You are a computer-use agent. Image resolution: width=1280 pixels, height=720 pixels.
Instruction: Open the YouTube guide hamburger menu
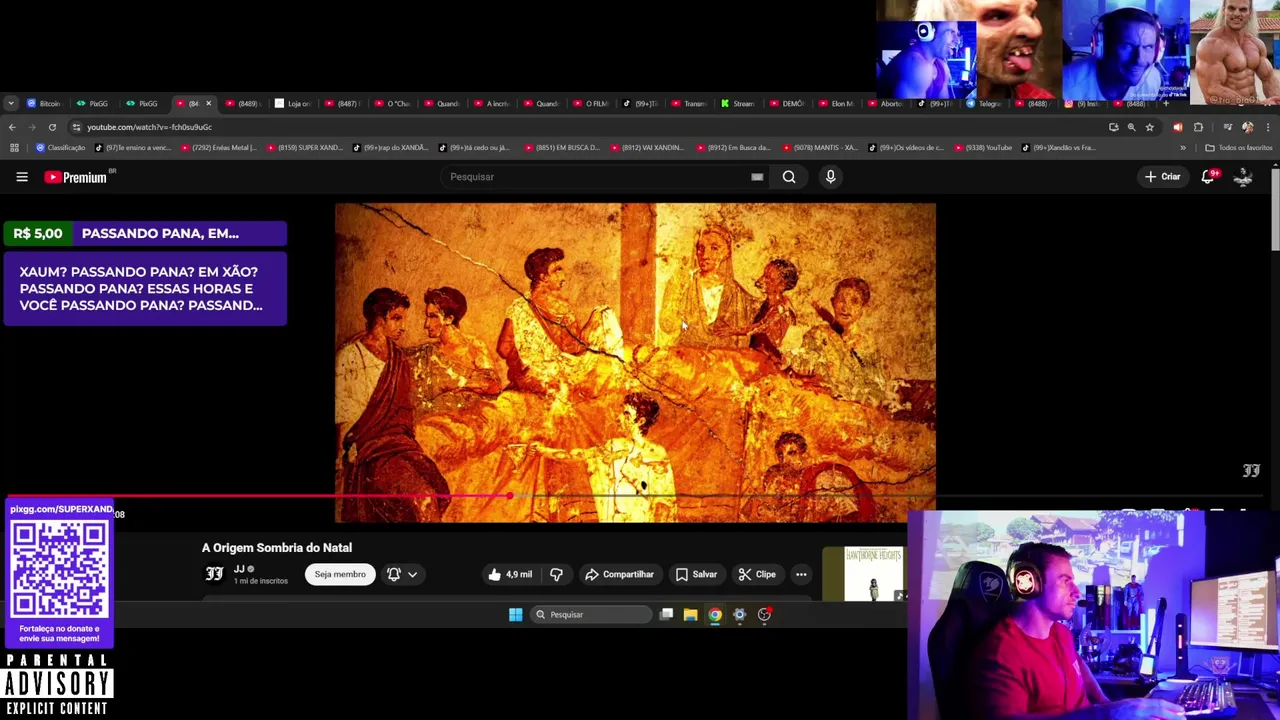[22, 177]
